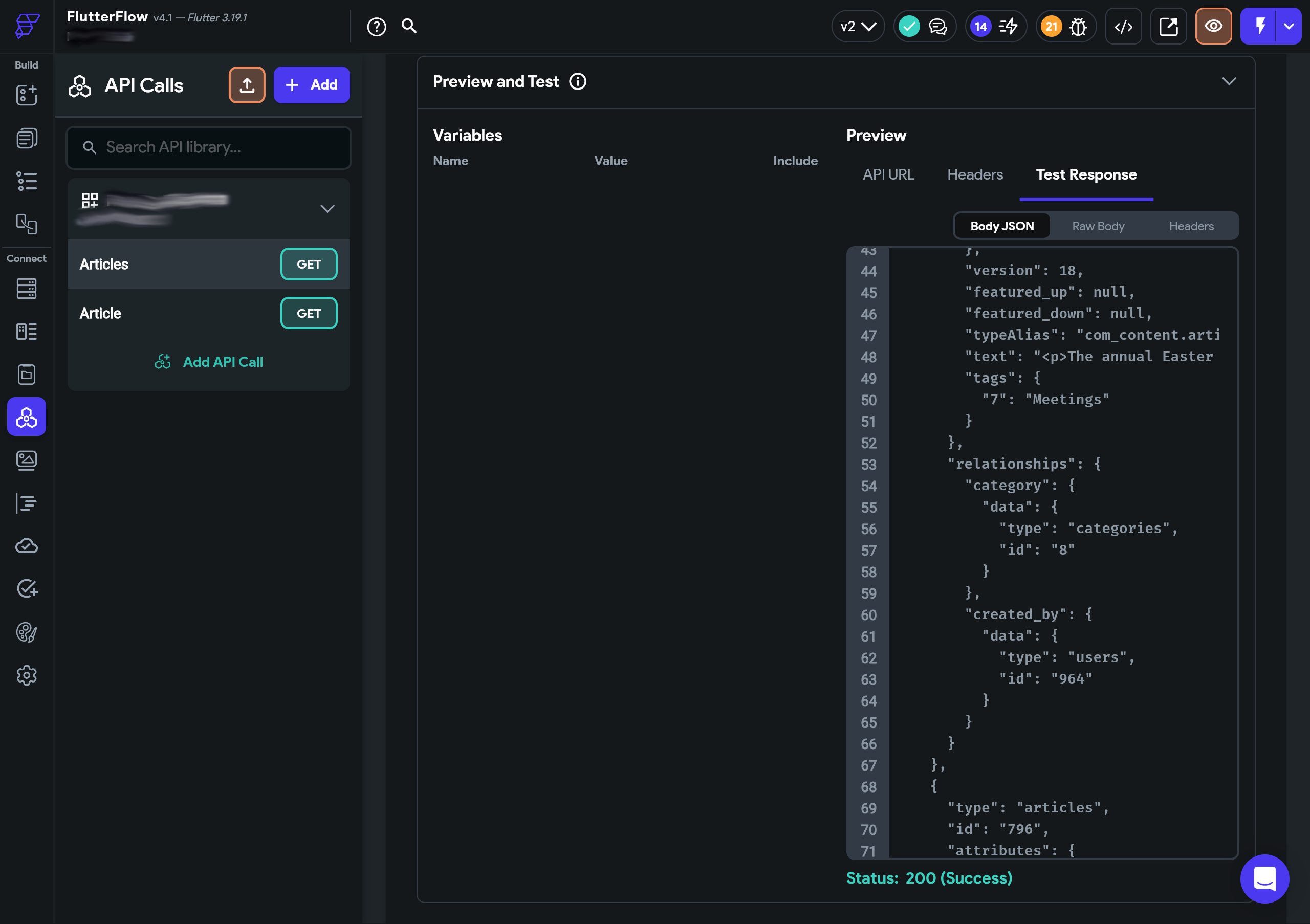1310x924 pixels.
Task: Open the Widget Palette build icon
Action: (x=26, y=95)
